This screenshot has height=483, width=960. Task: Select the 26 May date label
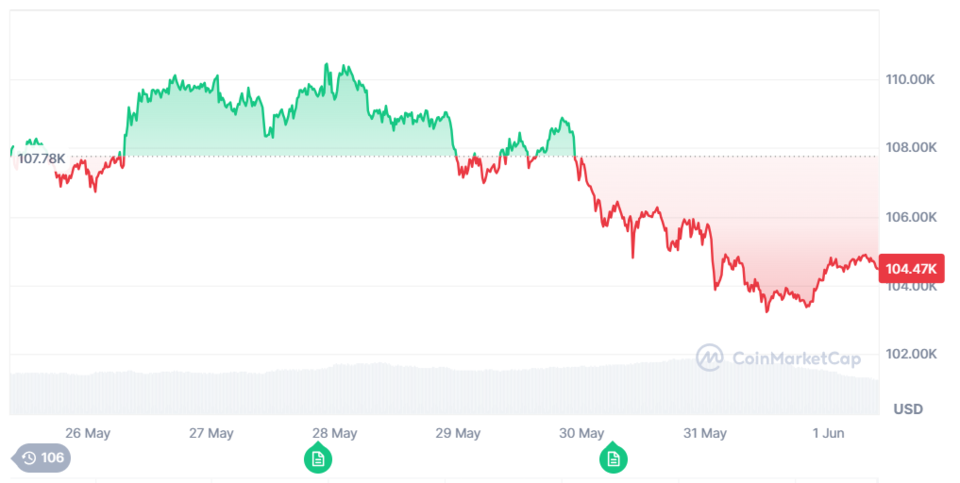(x=87, y=433)
